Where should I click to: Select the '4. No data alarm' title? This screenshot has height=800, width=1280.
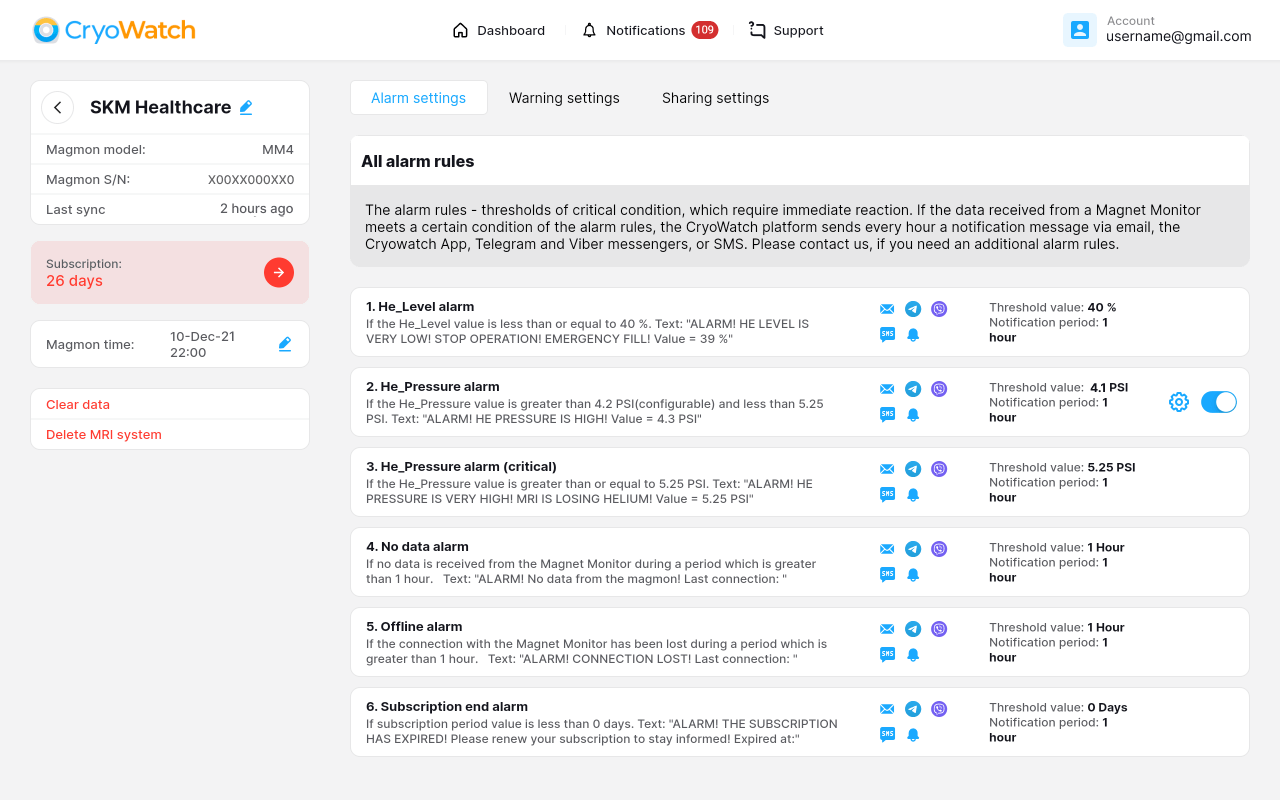coord(417,547)
